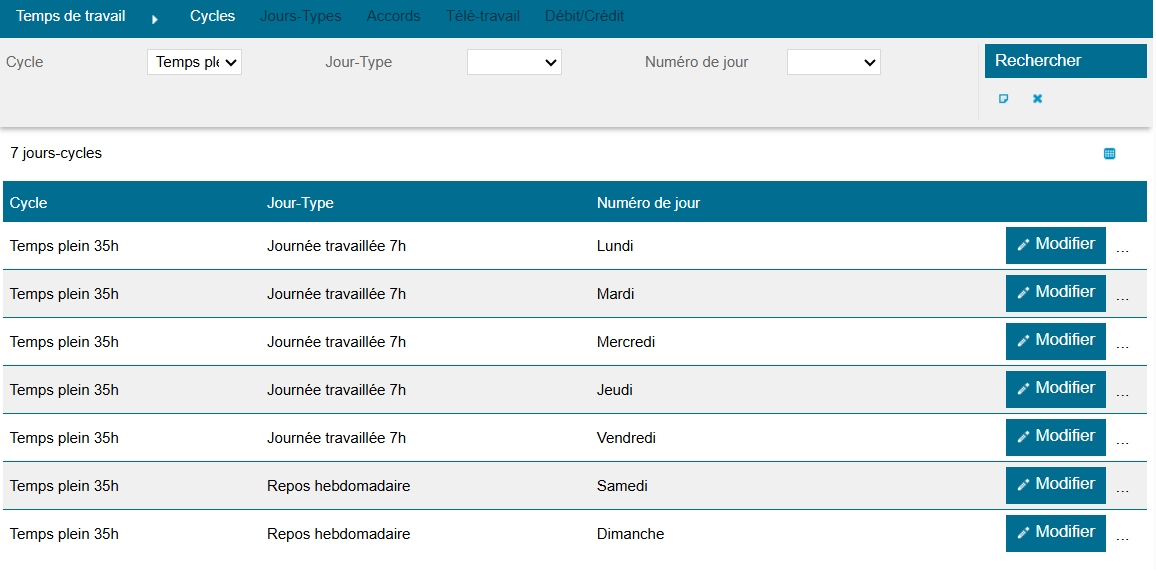Open the Télé-travail tab
The height and width of the screenshot is (570, 1156).
pyautogui.click(x=482, y=16)
